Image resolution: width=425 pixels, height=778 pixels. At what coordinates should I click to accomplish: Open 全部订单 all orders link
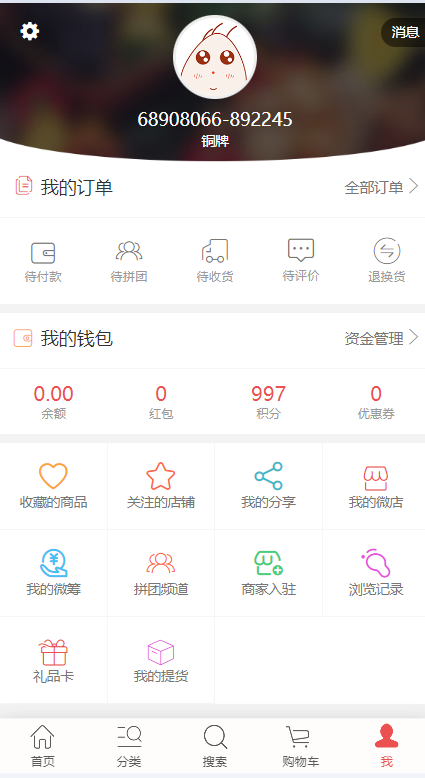coord(373,188)
